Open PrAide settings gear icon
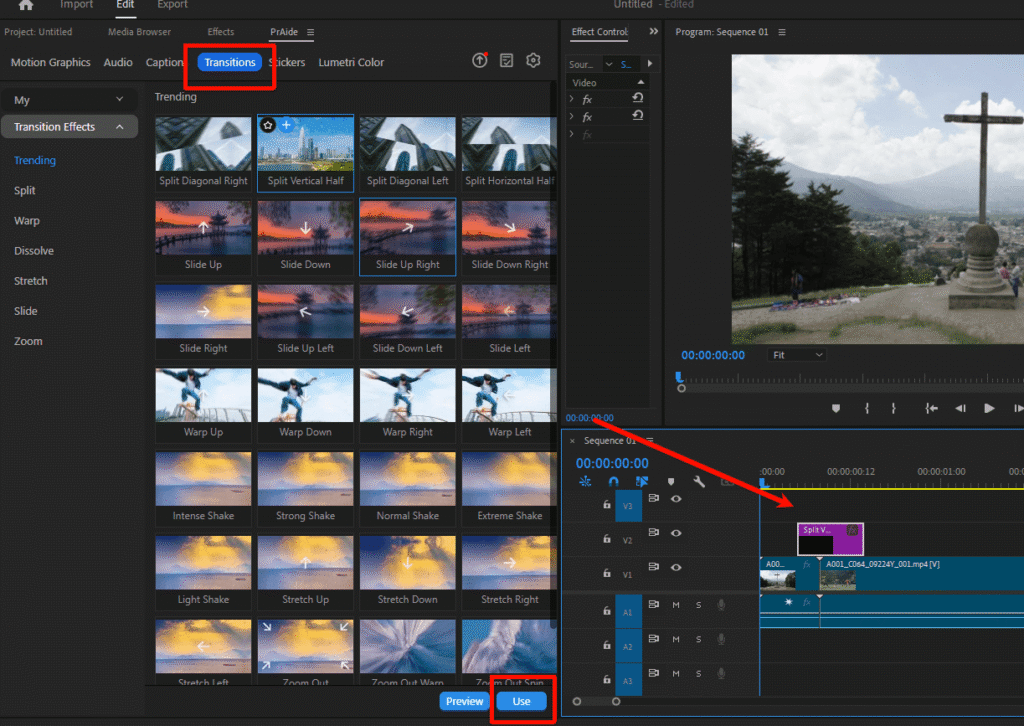 pyautogui.click(x=533, y=61)
